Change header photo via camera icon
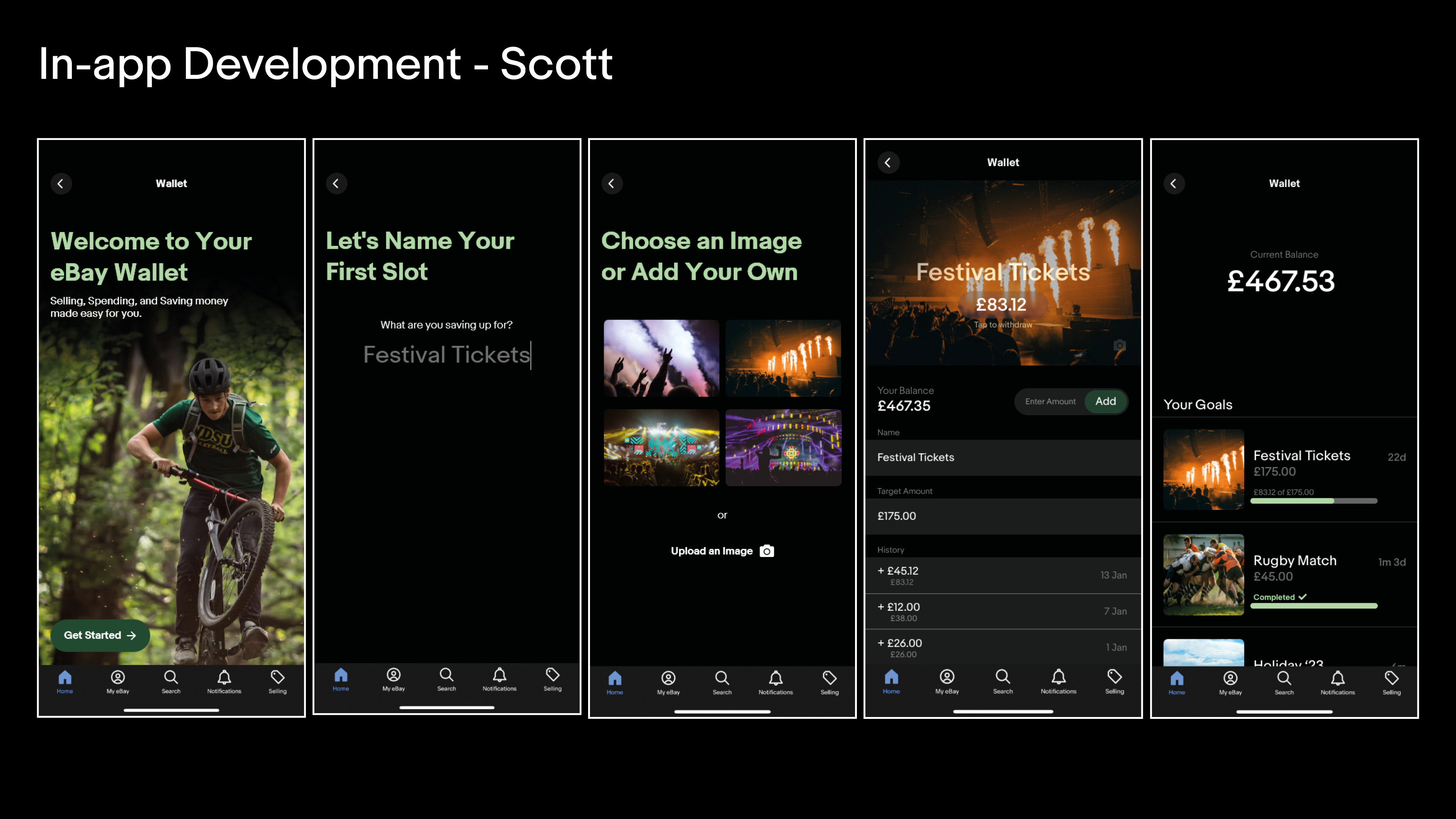The height and width of the screenshot is (819, 1456). pos(1119,345)
